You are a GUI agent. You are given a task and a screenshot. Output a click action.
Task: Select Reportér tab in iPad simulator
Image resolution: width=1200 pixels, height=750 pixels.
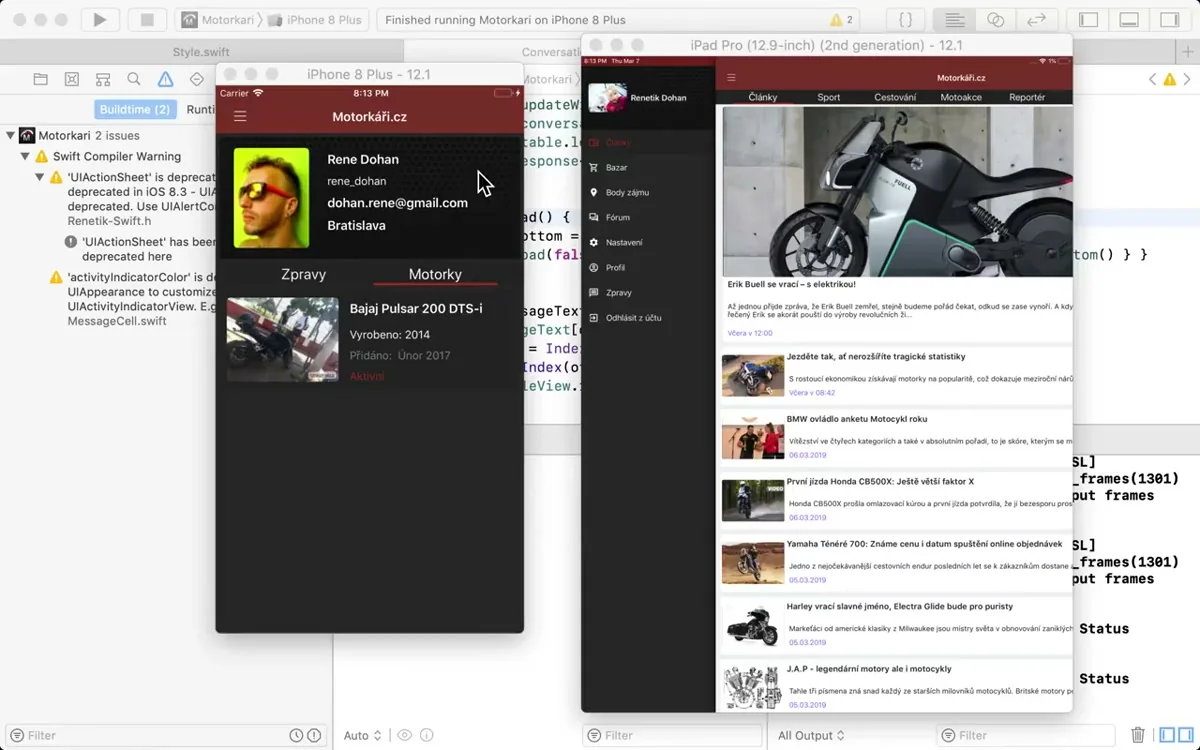(1027, 97)
